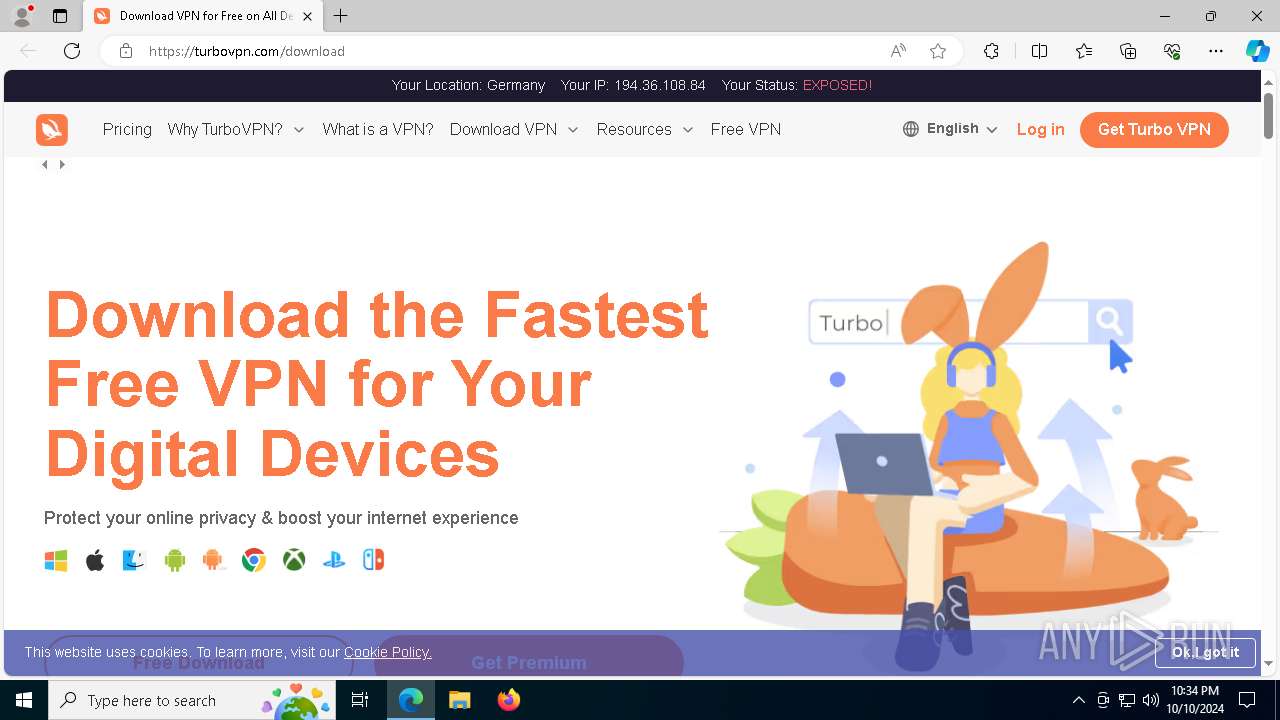The height and width of the screenshot is (720, 1280).
Task: Launch Firefox from the taskbar
Action: 509,700
